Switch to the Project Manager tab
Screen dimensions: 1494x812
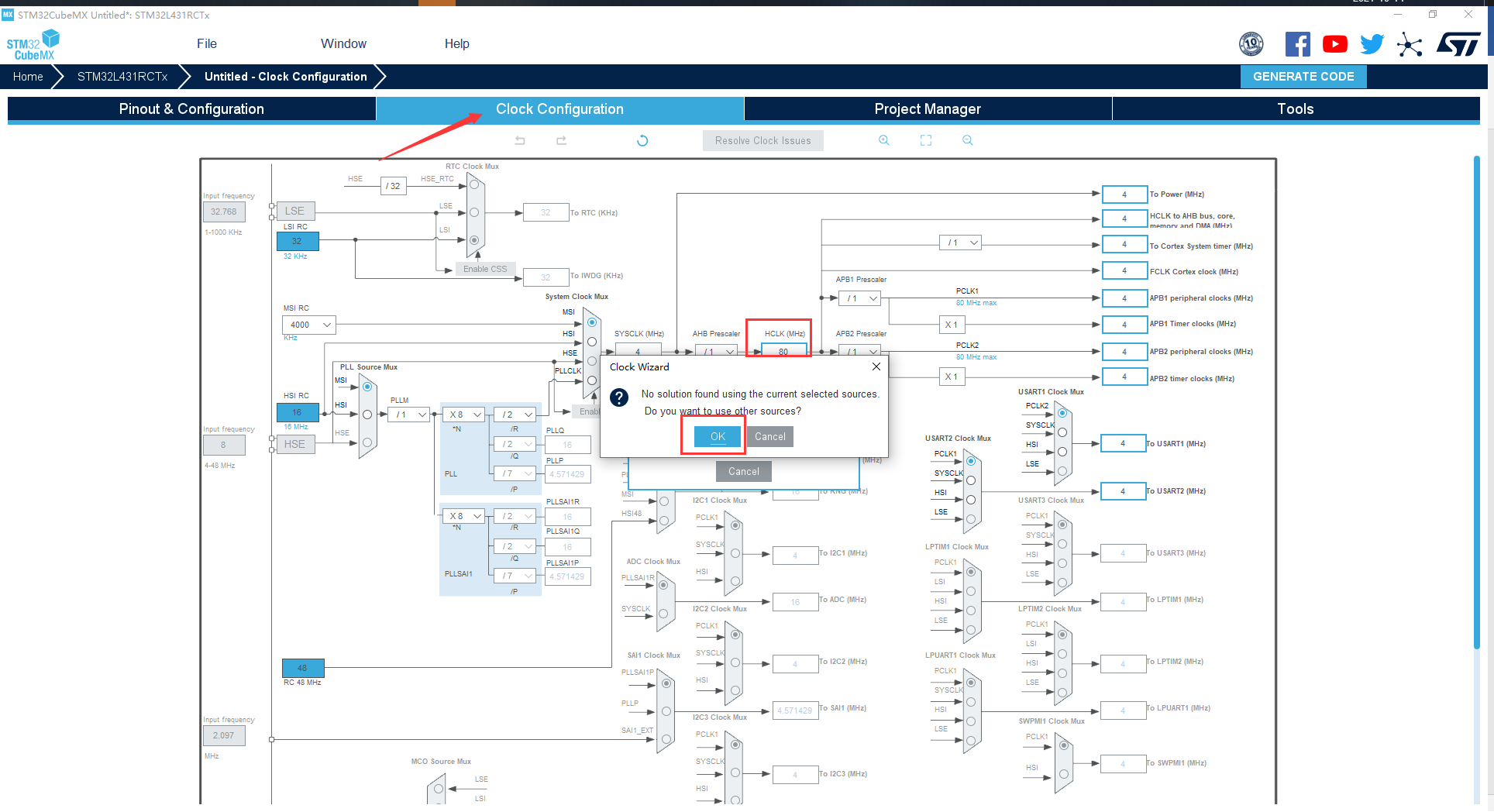[x=927, y=109]
